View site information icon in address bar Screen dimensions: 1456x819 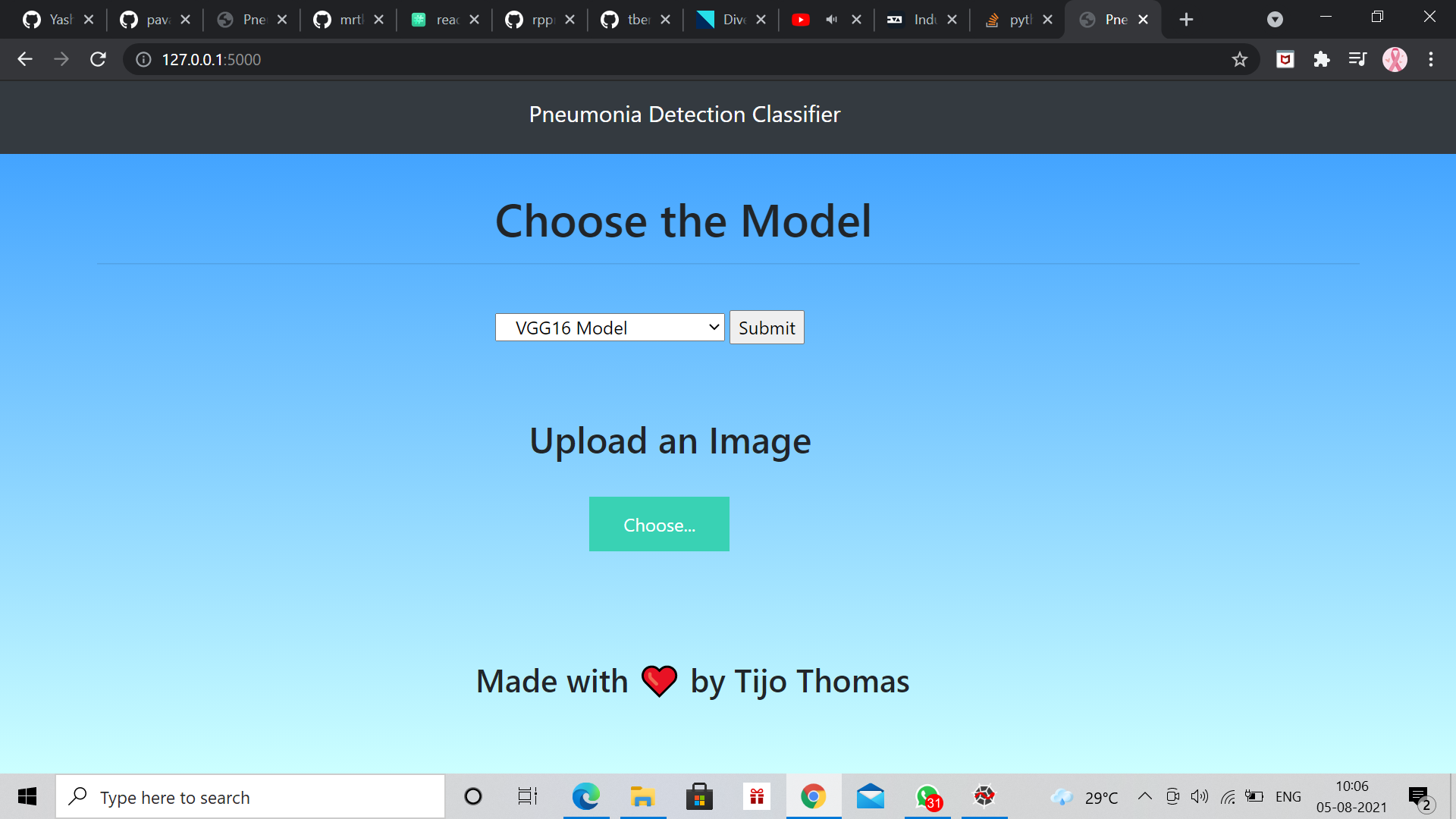pos(143,59)
